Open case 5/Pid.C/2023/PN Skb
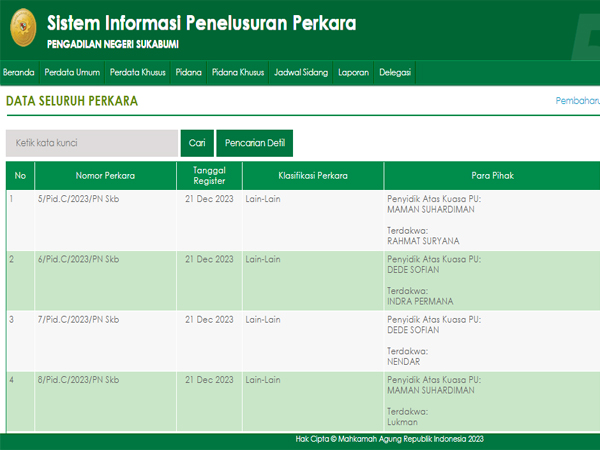600x450 pixels. (77, 199)
